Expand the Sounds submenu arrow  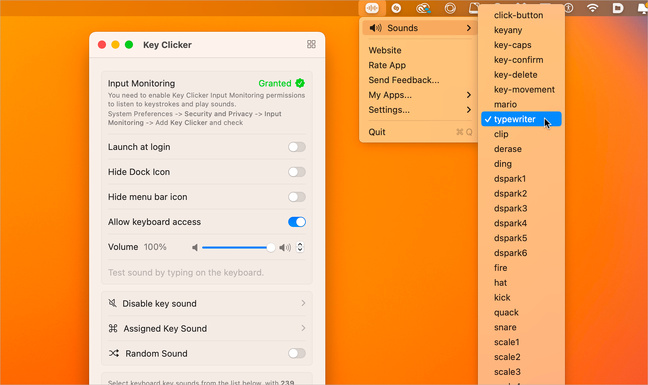tap(469, 28)
